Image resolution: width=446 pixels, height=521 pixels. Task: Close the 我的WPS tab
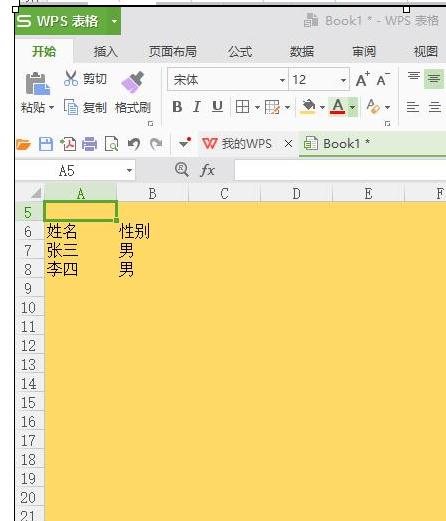point(288,144)
